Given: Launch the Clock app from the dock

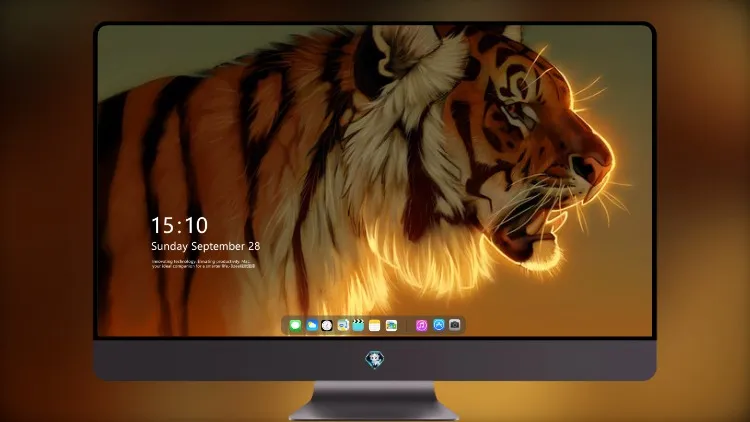Looking at the screenshot, I should (327, 325).
